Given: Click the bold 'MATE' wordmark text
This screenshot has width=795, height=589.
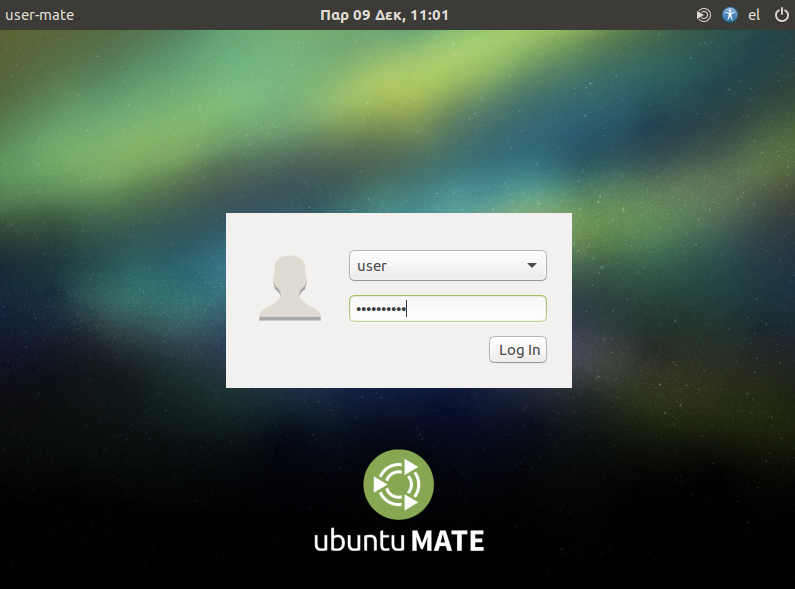Looking at the screenshot, I should tap(448, 541).
